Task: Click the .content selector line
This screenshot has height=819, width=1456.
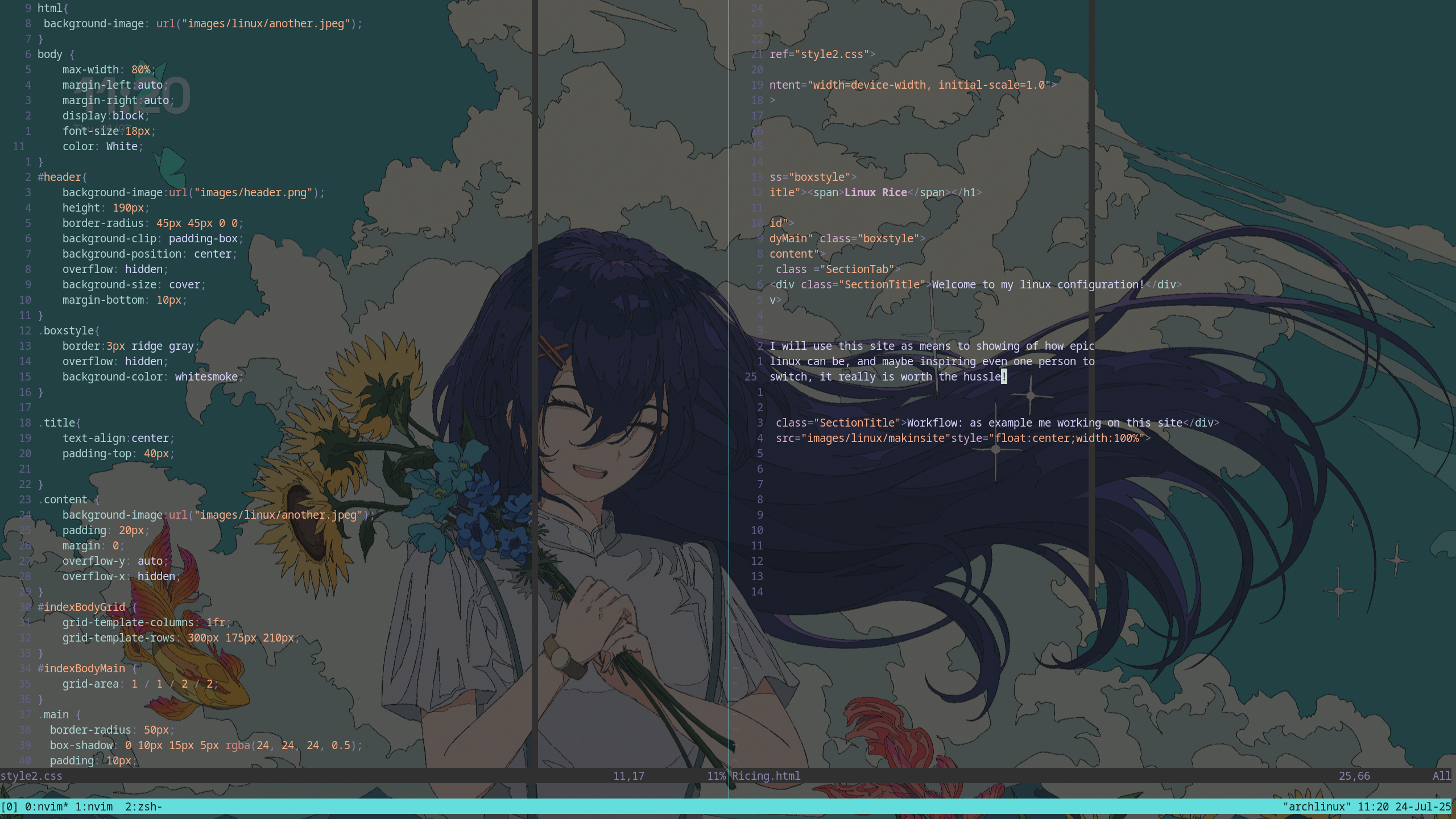Action: (x=69, y=499)
